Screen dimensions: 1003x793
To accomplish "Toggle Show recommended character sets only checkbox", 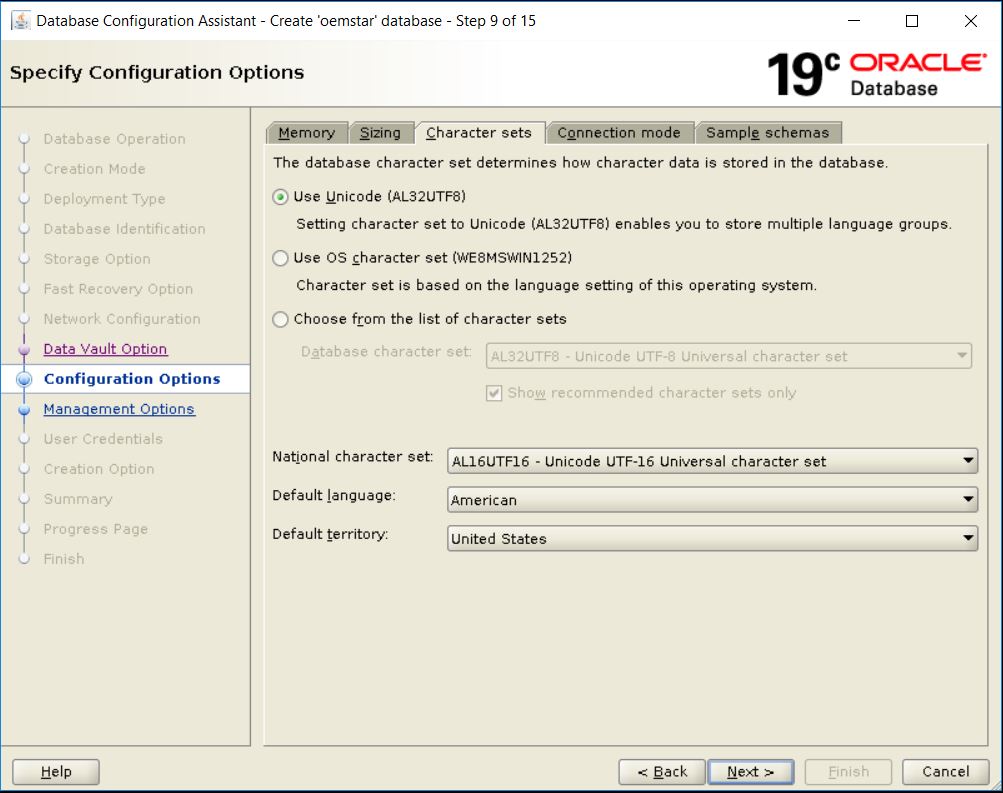I will (x=494, y=393).
